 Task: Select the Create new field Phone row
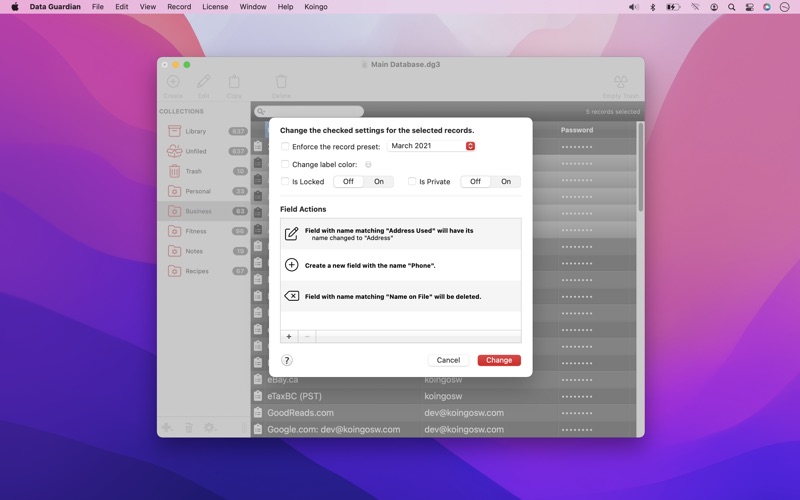pyautogui.click(x=401, y=265)
